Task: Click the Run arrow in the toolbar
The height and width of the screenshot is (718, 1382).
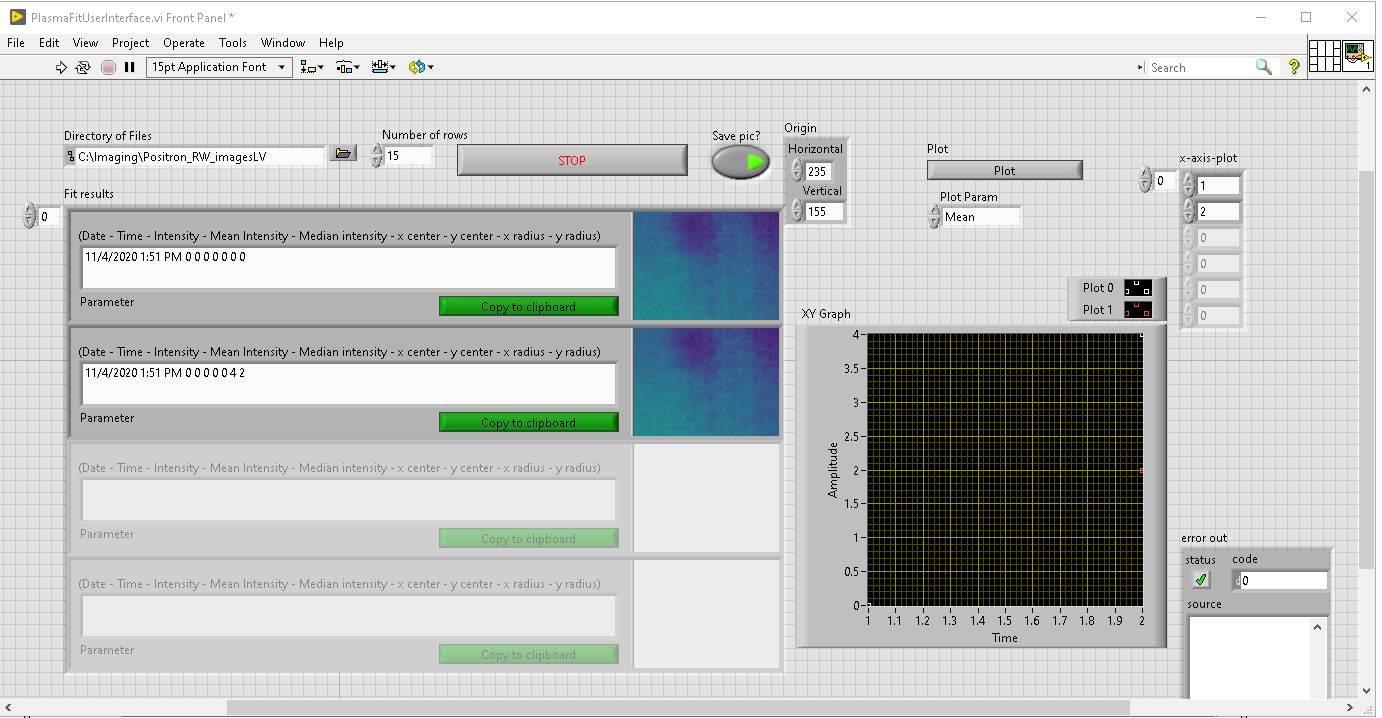Action: 61,67
